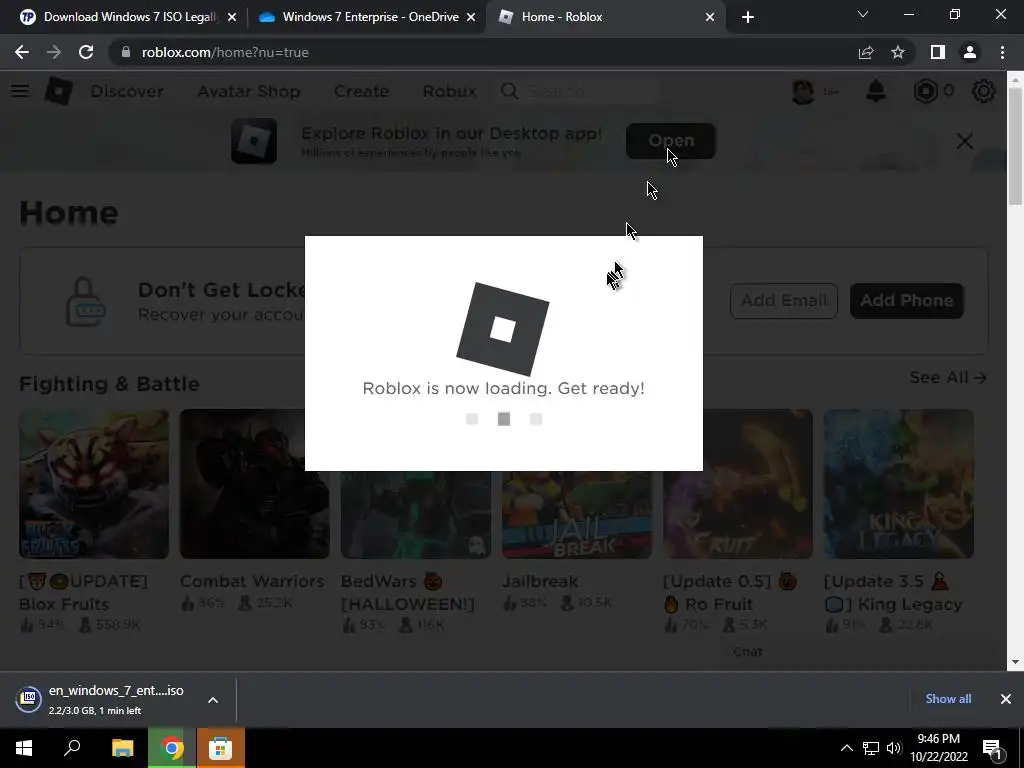Click See All for Fighting & Battle
The height and width of the screenshot is (768, 1024).
[x=948, y=377]
